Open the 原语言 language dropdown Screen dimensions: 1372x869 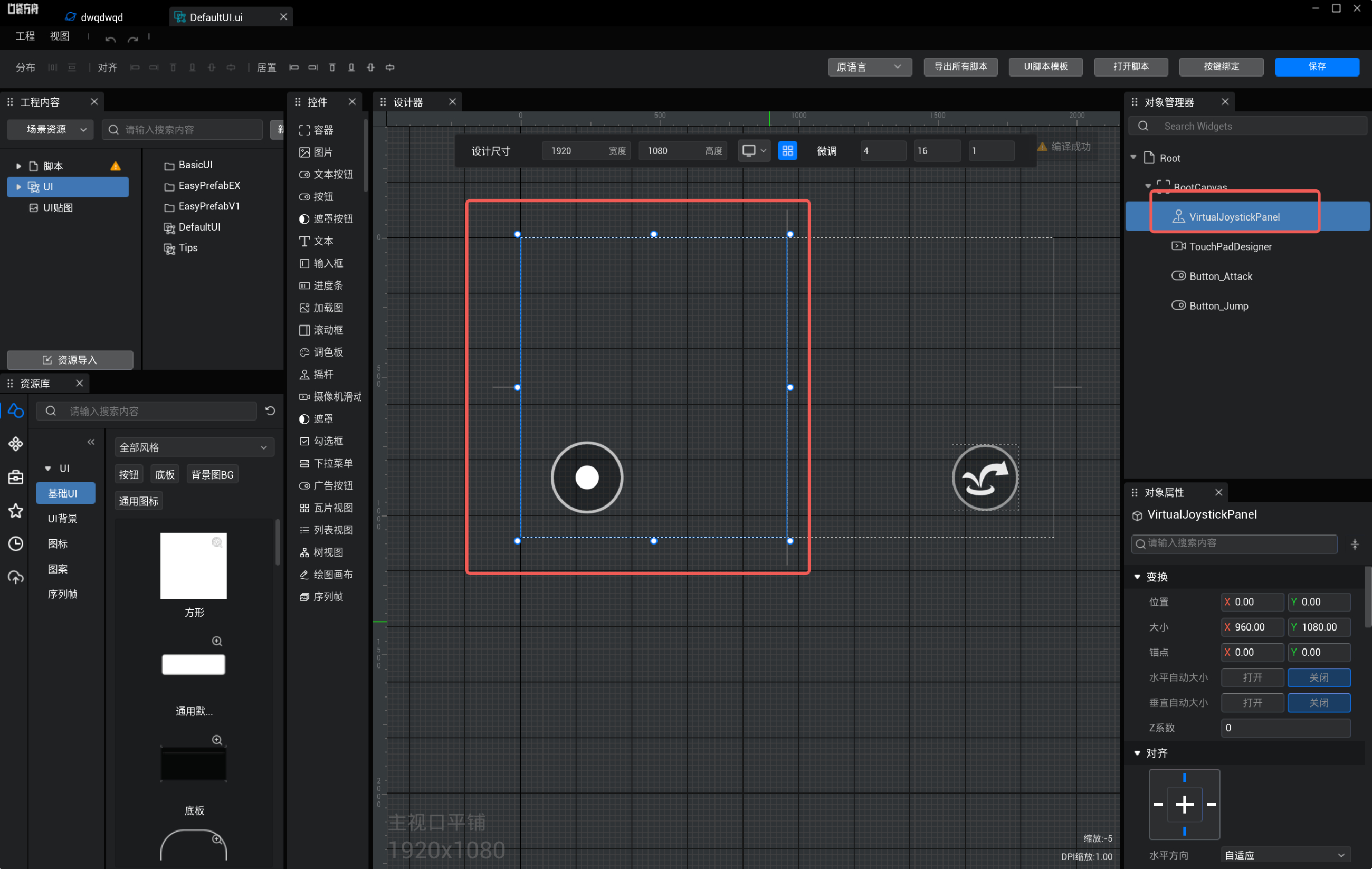(870, 66)
